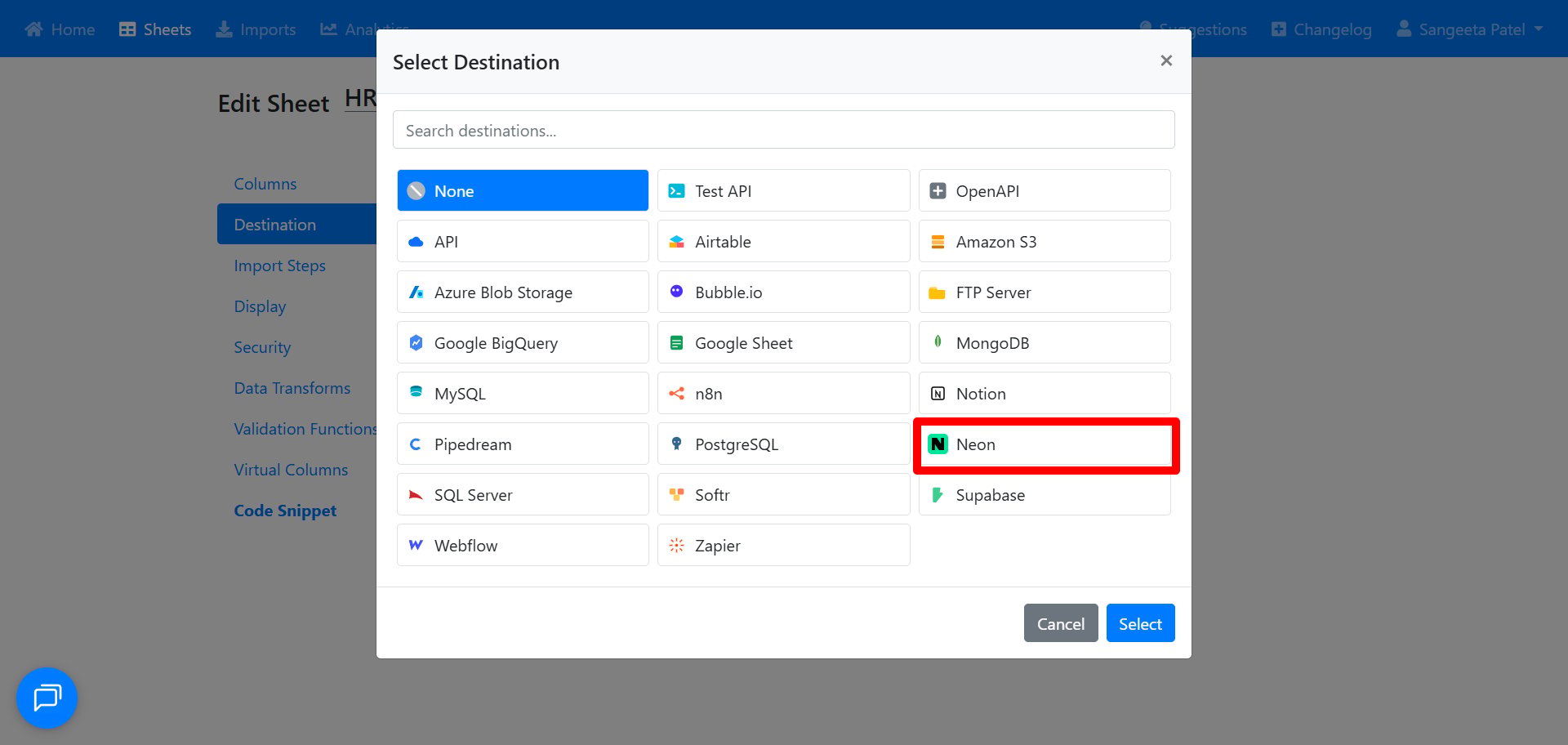
Task: Pick the Webflow destination
Action: click(523, 546)
